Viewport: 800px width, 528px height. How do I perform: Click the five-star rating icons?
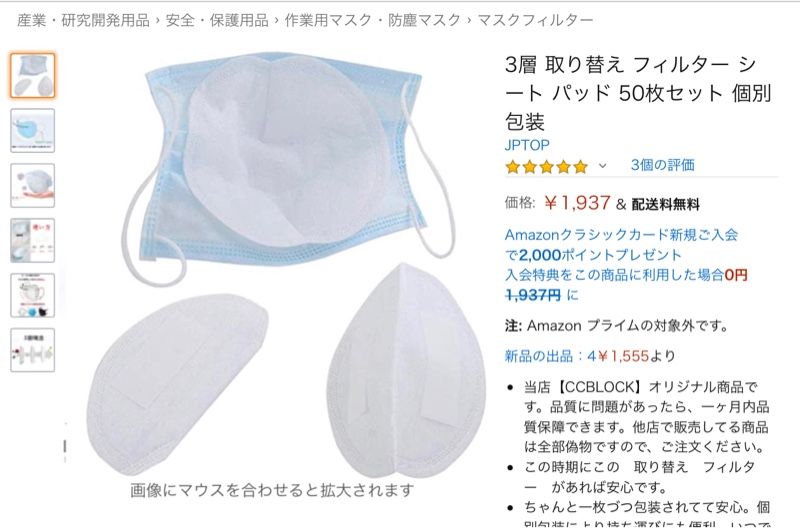coord(546,166)
